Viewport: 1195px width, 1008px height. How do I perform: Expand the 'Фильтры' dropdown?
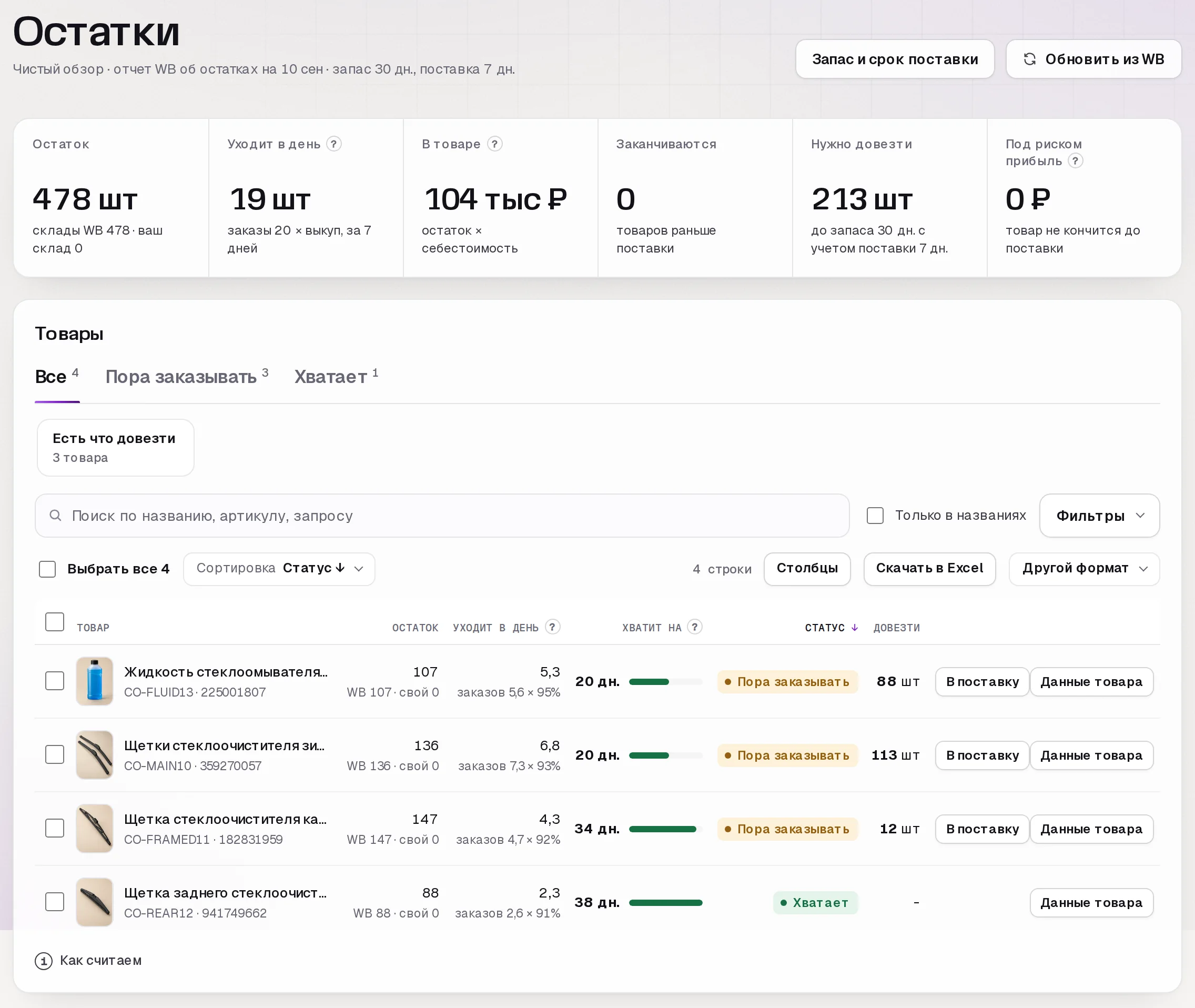click(x=1099, y=516)
